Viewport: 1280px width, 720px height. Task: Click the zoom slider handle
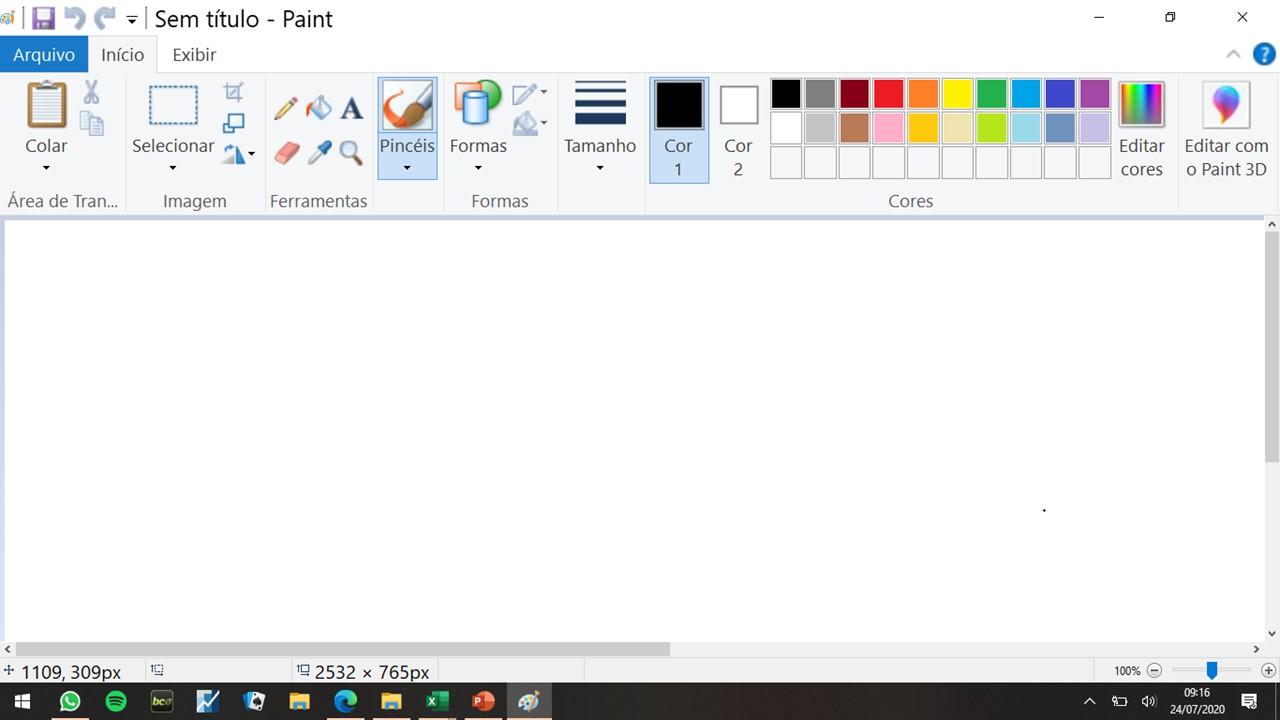[x=1211, y=671]
